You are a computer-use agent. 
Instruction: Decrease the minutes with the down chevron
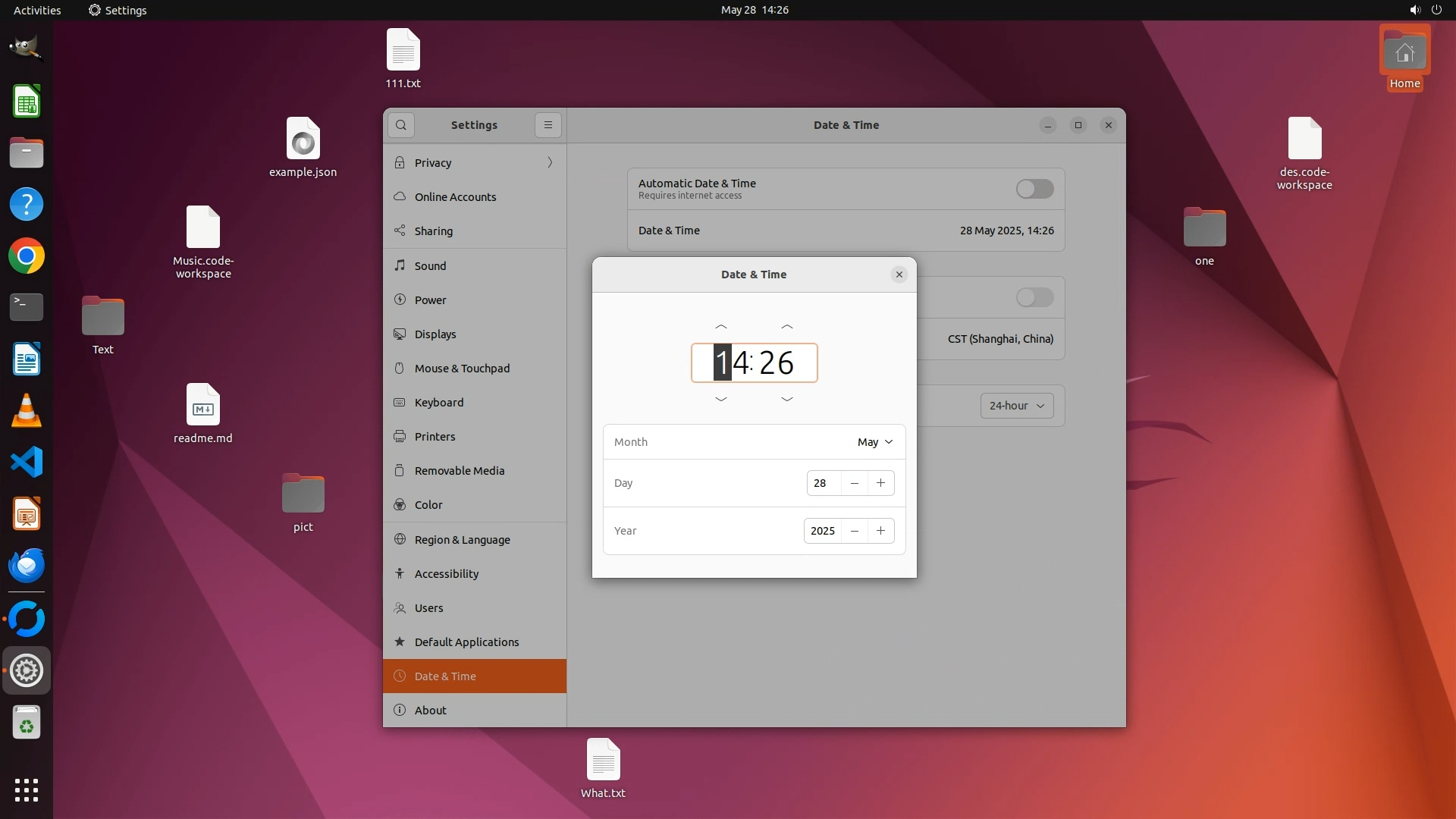(x=787, y=399)
